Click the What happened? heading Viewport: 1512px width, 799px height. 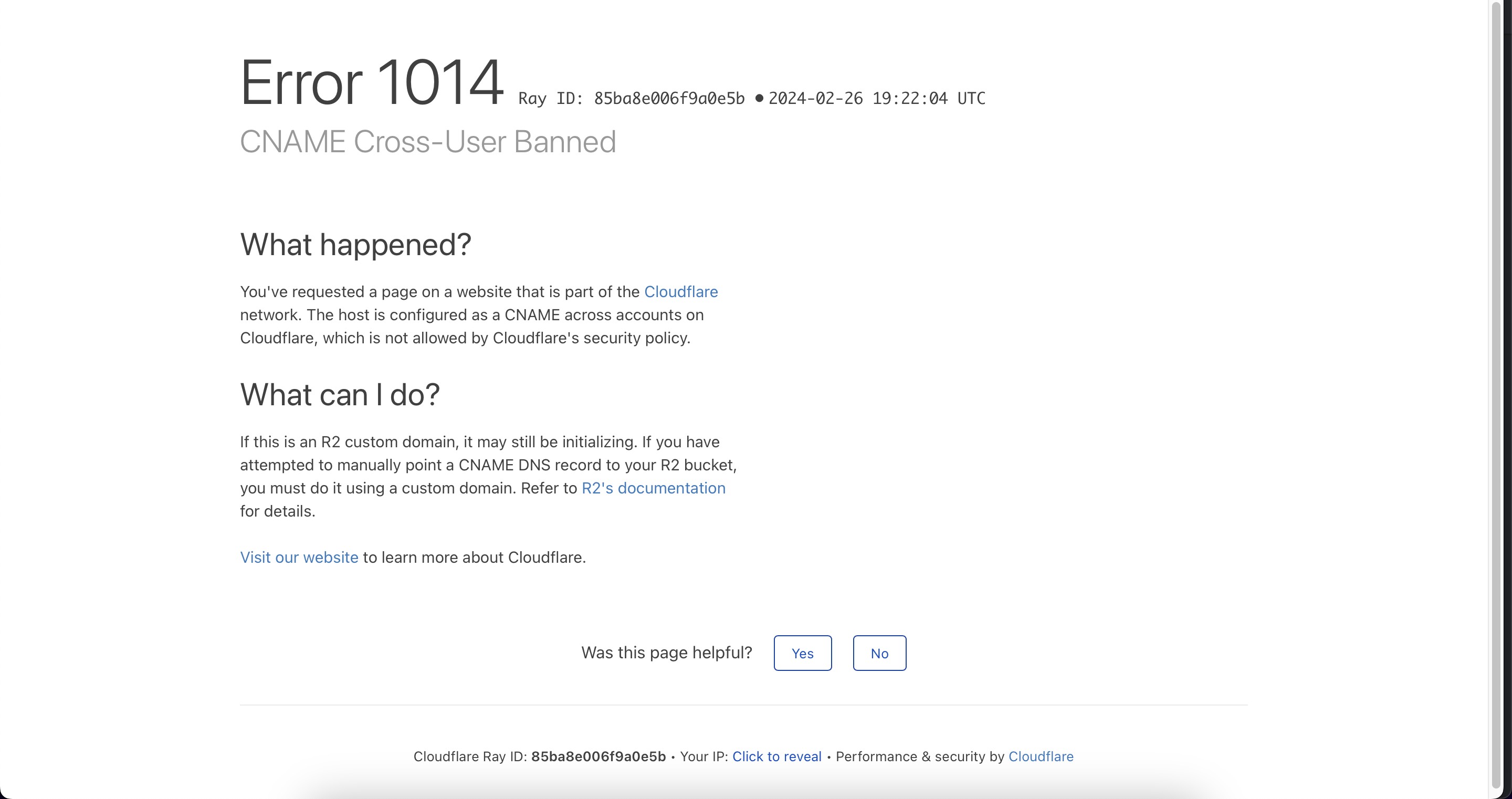coord(355,245)
